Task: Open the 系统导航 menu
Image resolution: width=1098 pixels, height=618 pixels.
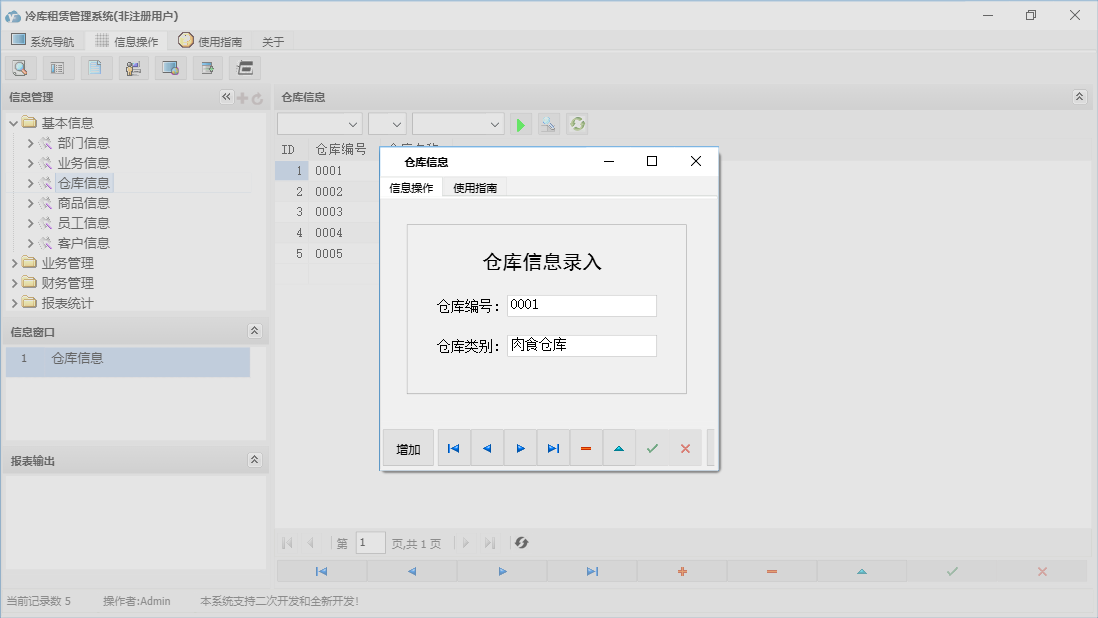Action: click(43, 40)
